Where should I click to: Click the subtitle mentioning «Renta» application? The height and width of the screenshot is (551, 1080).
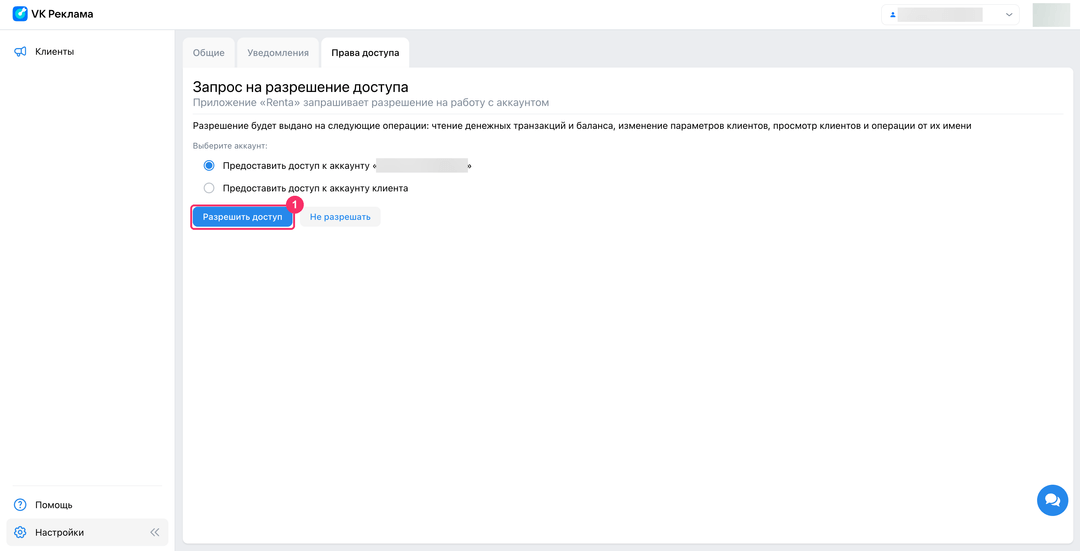point(371,103)
